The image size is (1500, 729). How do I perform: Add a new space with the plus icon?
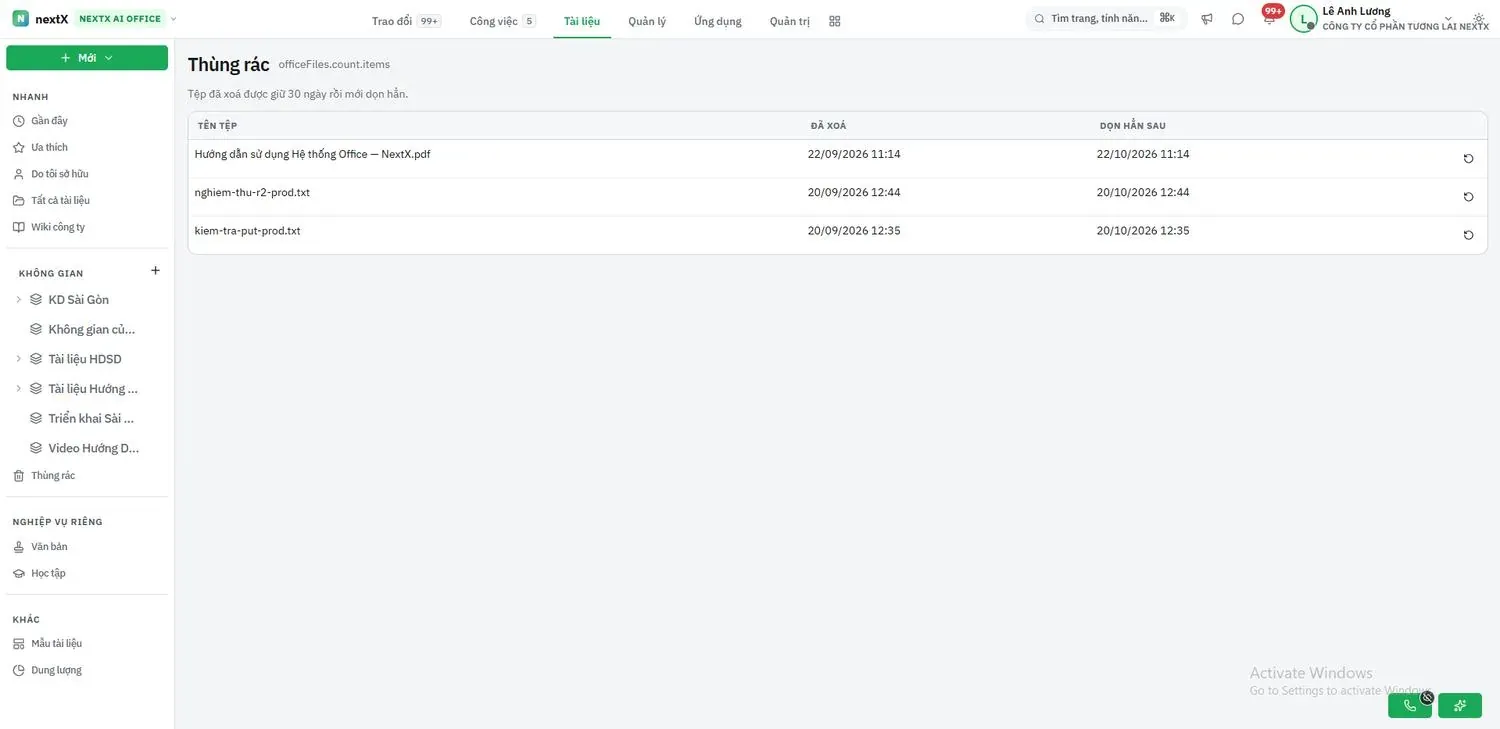coord(155,270)
